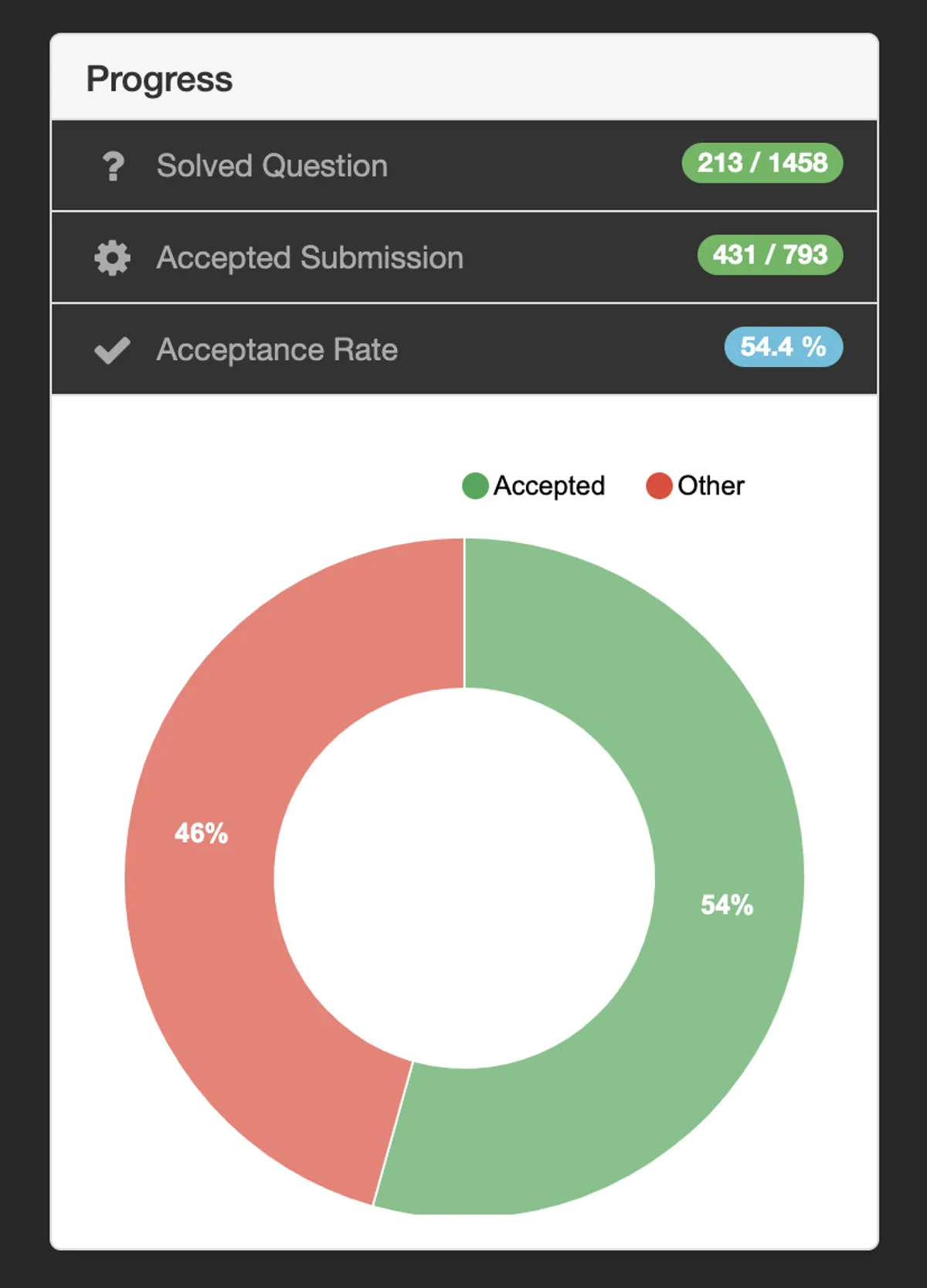927x1288 pixels.
Task: Click the green Accepted legend circle
Action: (x=475, y=486)
